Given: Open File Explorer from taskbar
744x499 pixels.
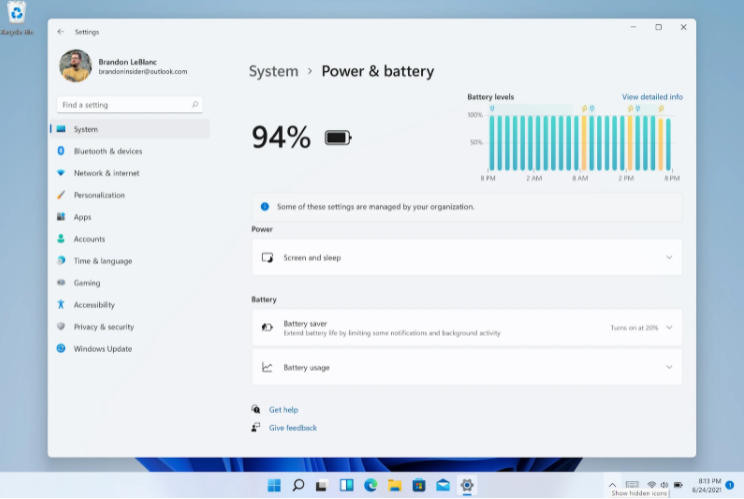Looking at the screenshot, I should point(395,485).
